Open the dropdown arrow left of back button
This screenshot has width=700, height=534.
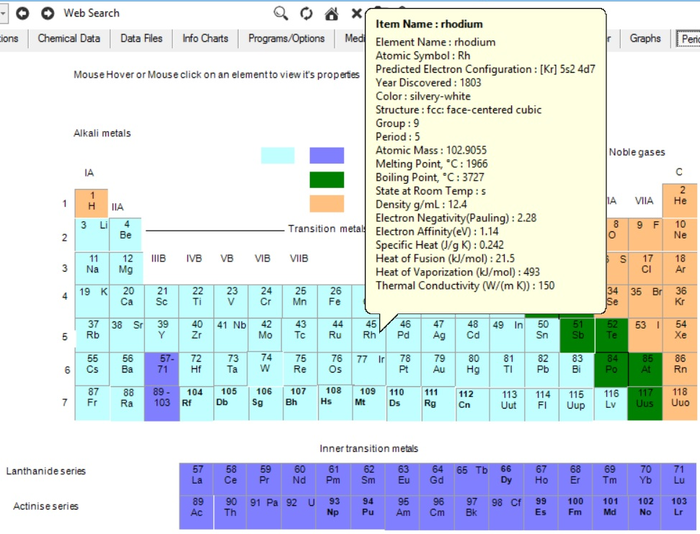pyautogui.click(x=3, y=13)
